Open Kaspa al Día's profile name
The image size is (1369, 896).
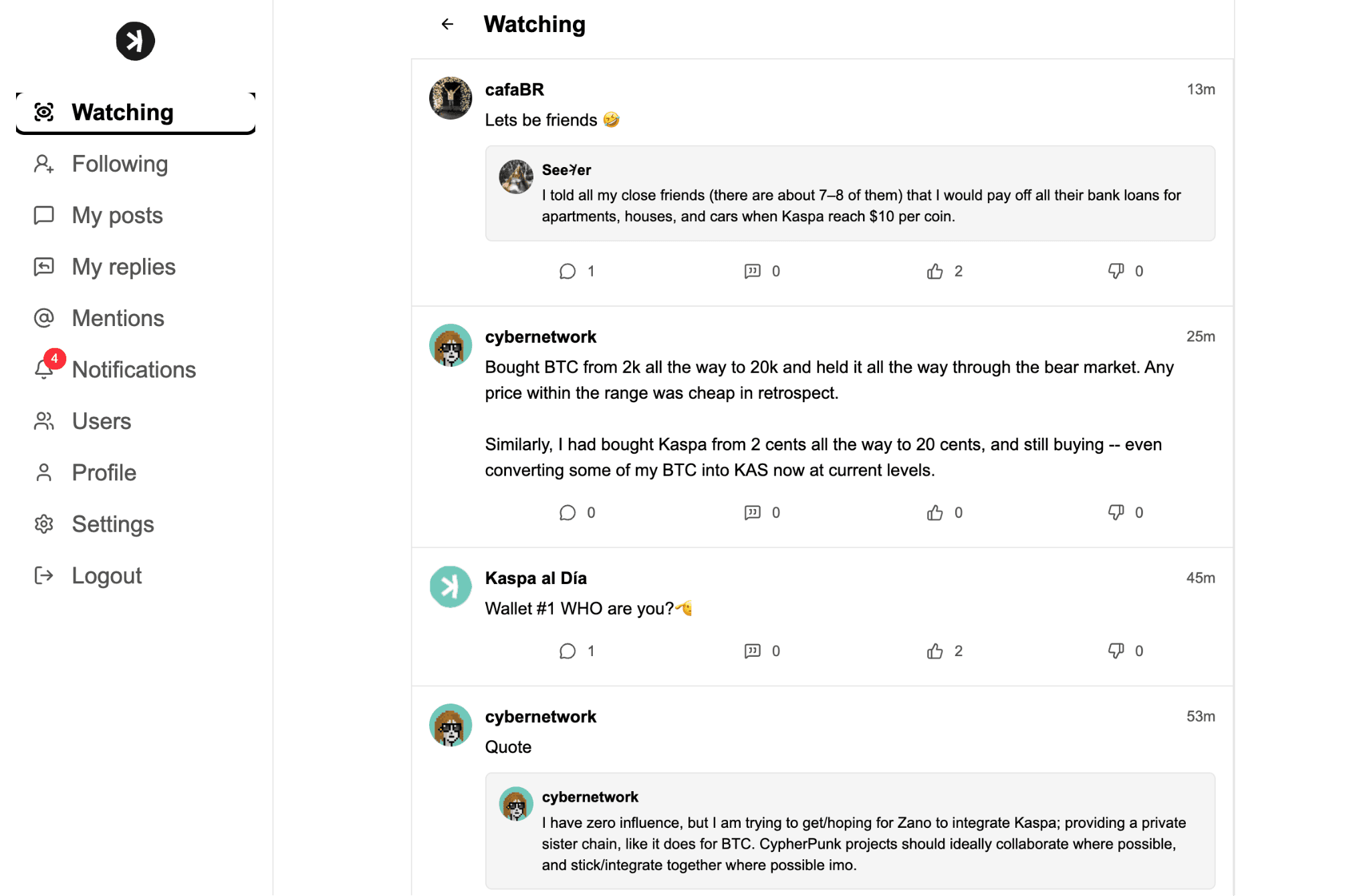(535, 578)
